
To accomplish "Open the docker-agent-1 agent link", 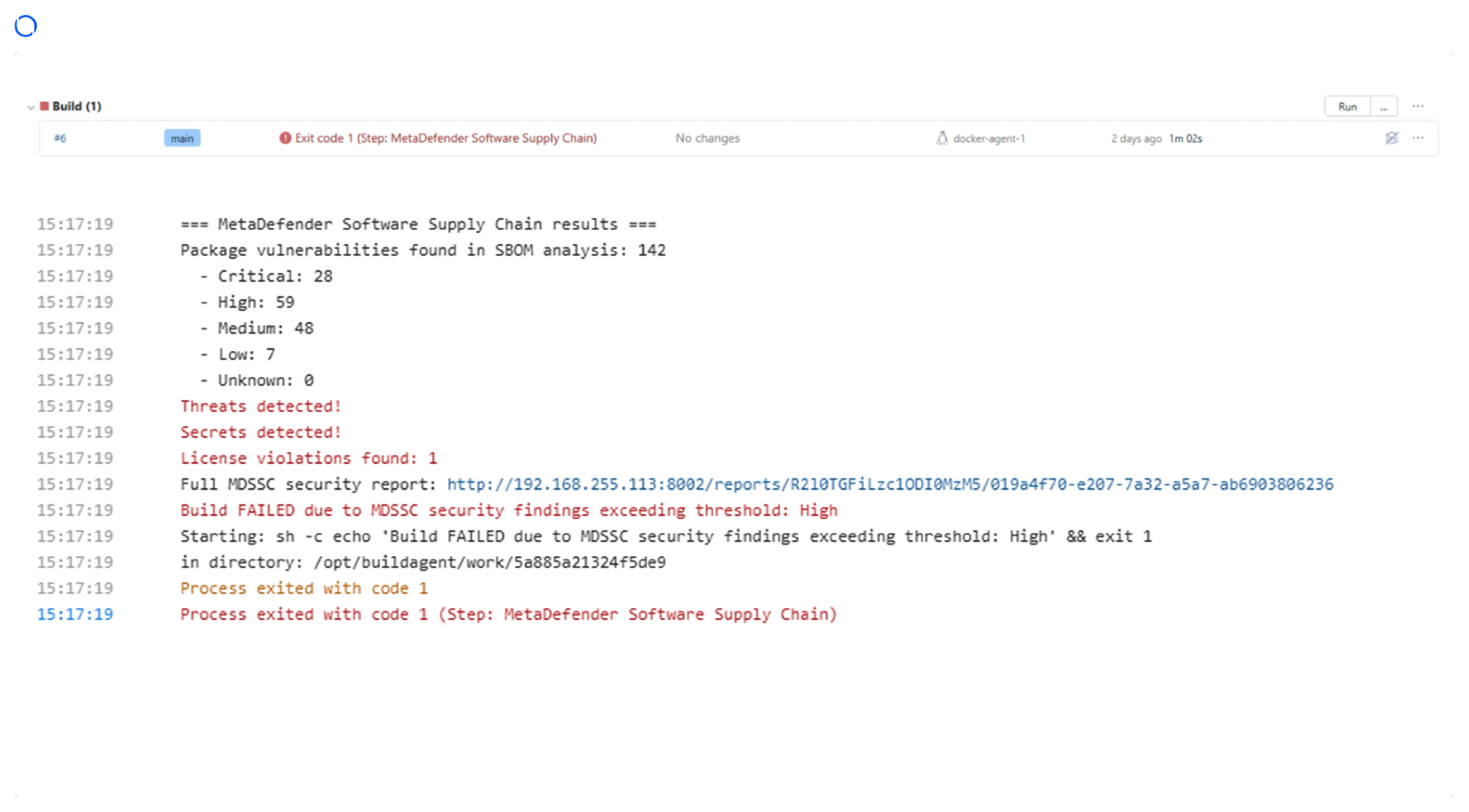I will (989, 139).
